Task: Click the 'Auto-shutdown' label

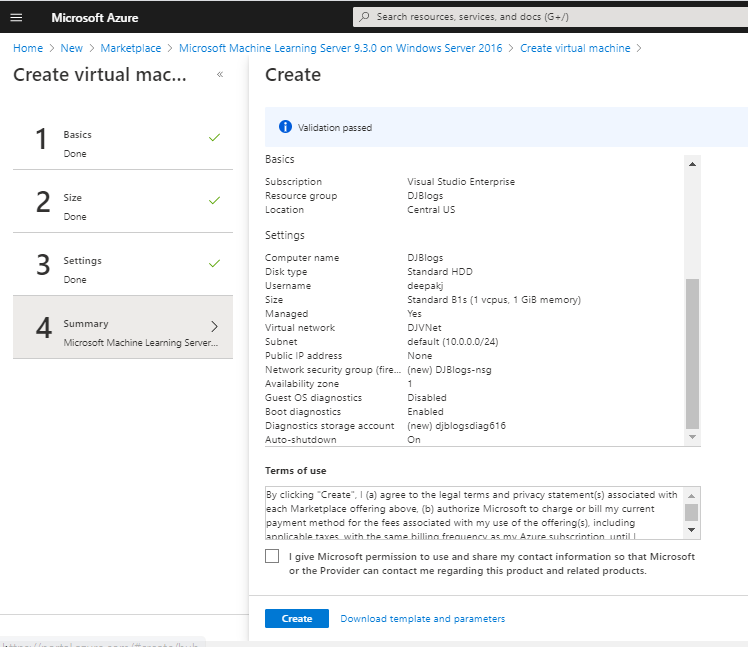Action: pyautogui.click(x=301, y=439)
